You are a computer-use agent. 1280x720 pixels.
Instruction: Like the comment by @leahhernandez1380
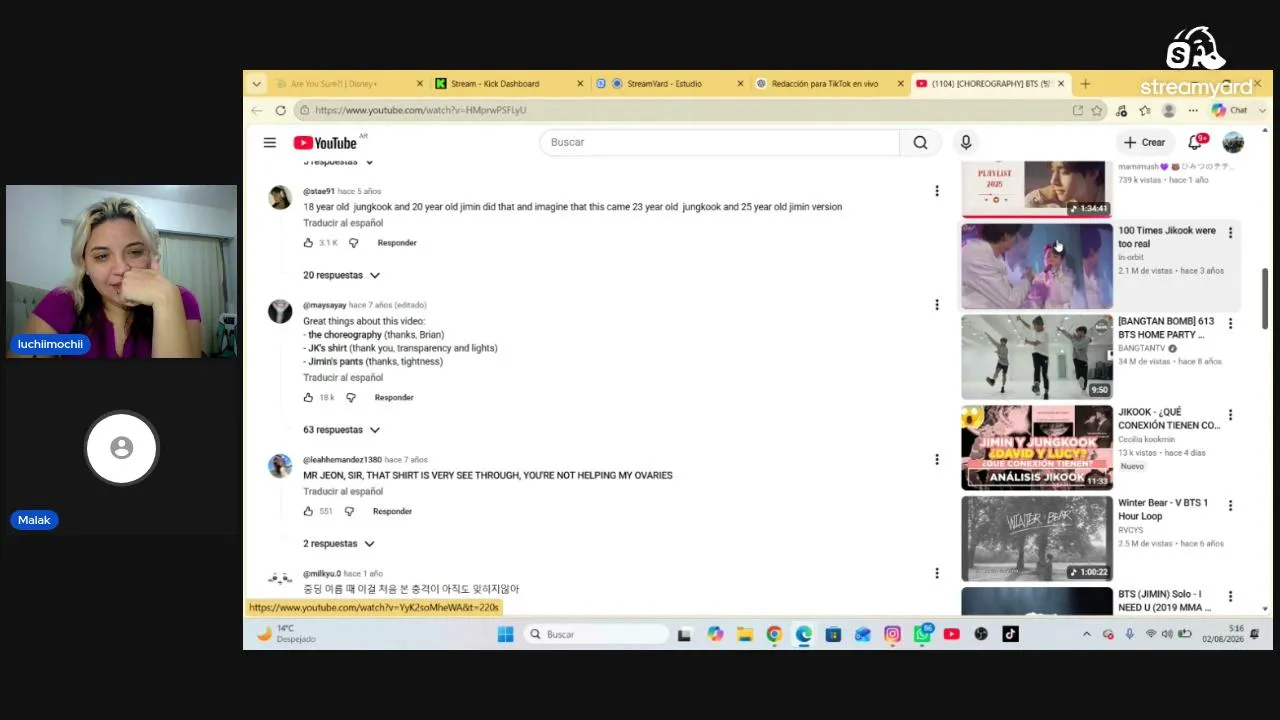pyautogui.click(x=308, y=512)
